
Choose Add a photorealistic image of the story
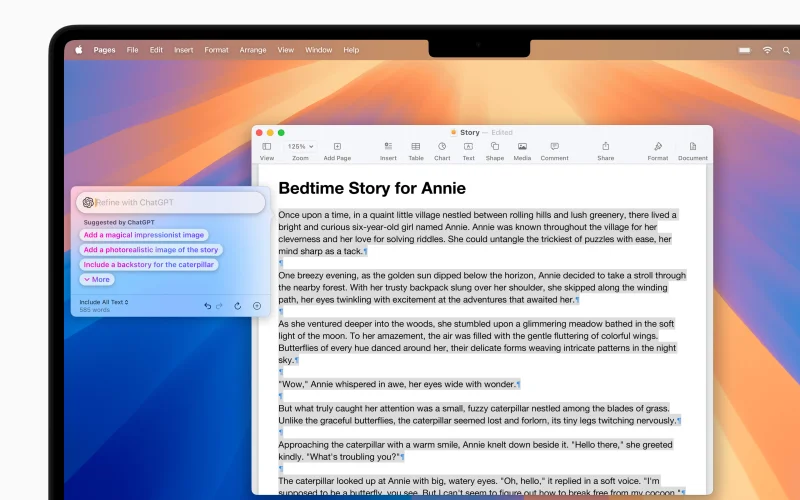point(151,249)
